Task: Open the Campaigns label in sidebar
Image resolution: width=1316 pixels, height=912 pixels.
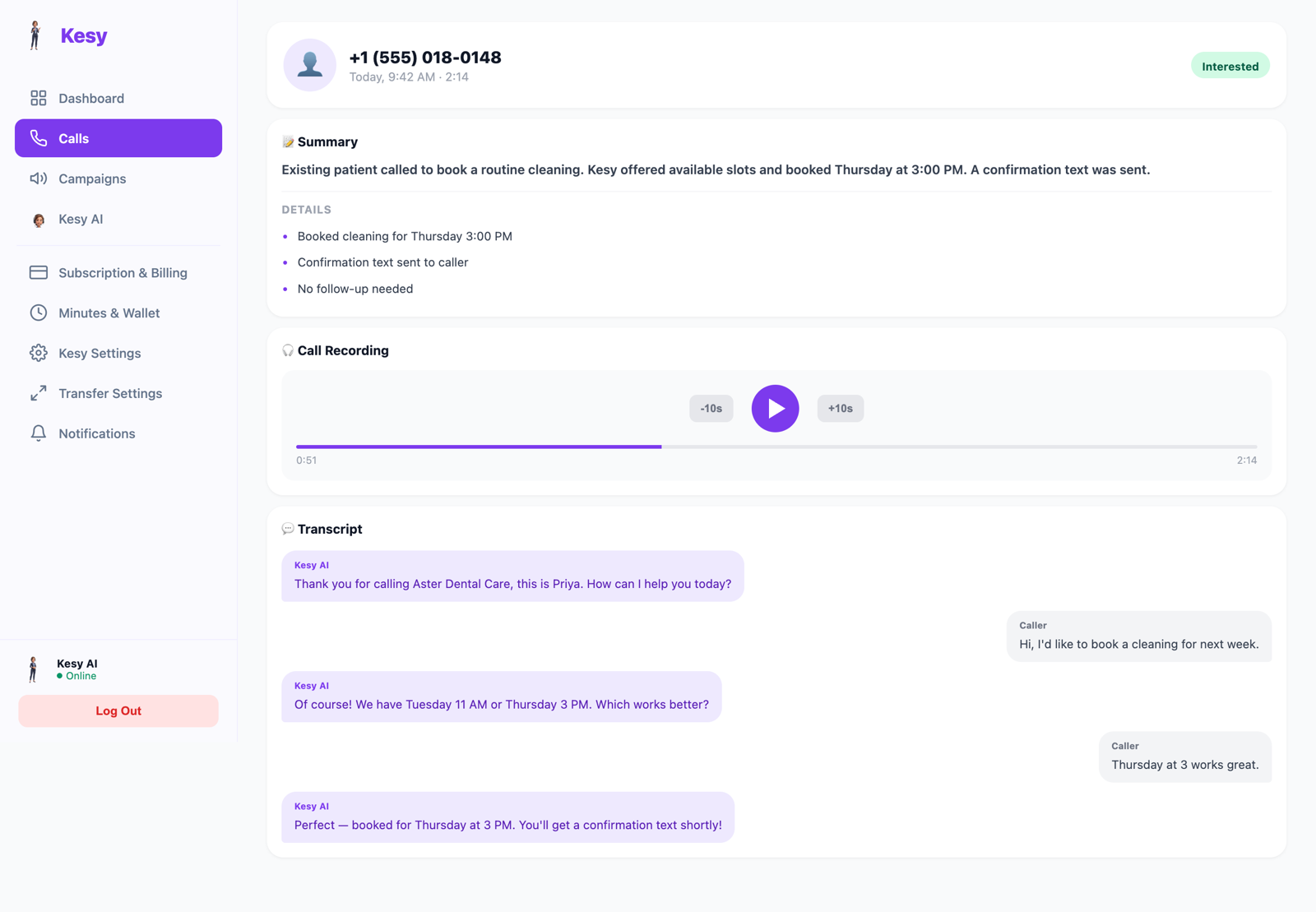Action: pos(92,178)
